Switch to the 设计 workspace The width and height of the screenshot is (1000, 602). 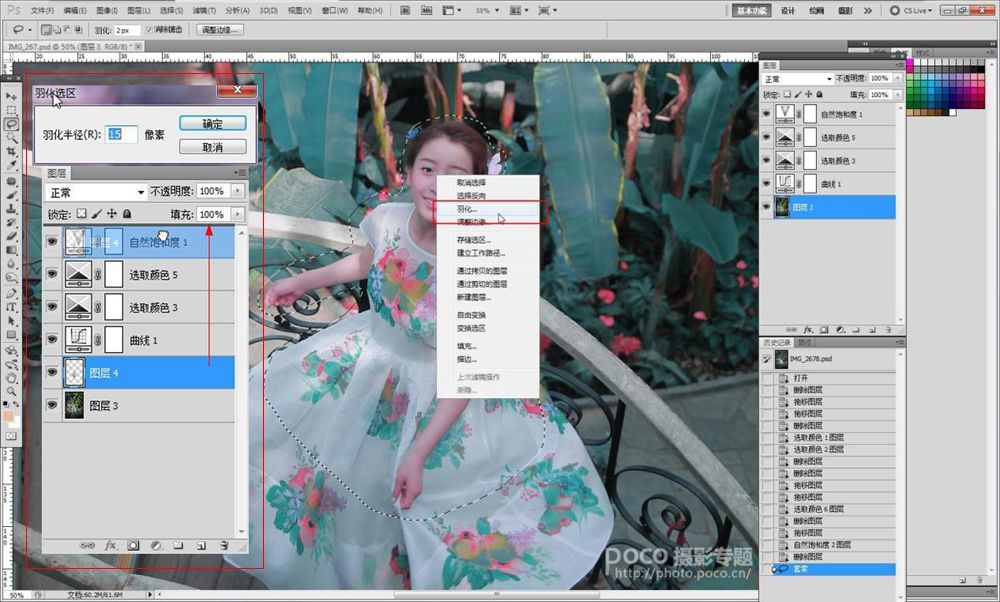tap(788, 10)
